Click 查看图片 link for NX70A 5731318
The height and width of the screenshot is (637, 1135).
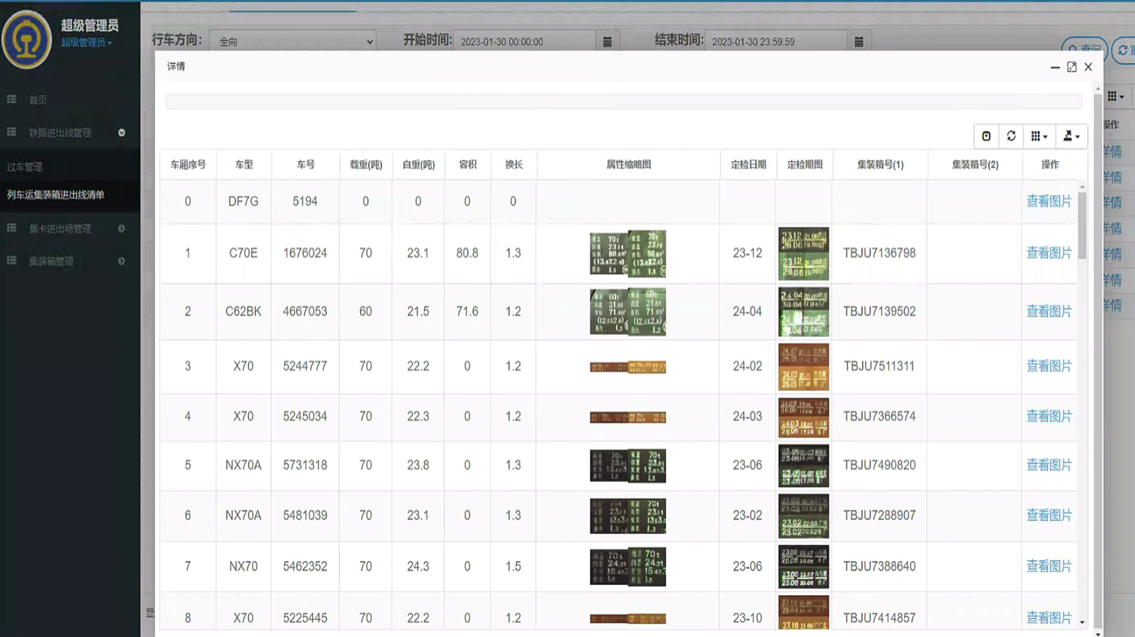(1048, 465)
